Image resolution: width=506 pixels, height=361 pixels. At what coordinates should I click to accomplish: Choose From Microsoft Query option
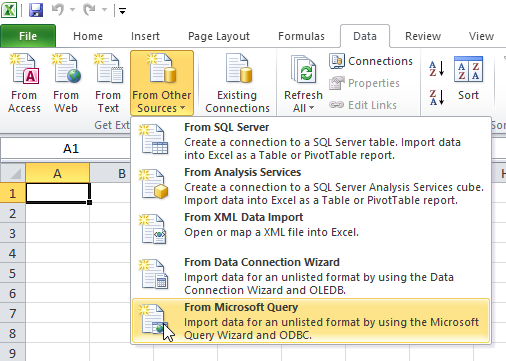tap(311, 321)
